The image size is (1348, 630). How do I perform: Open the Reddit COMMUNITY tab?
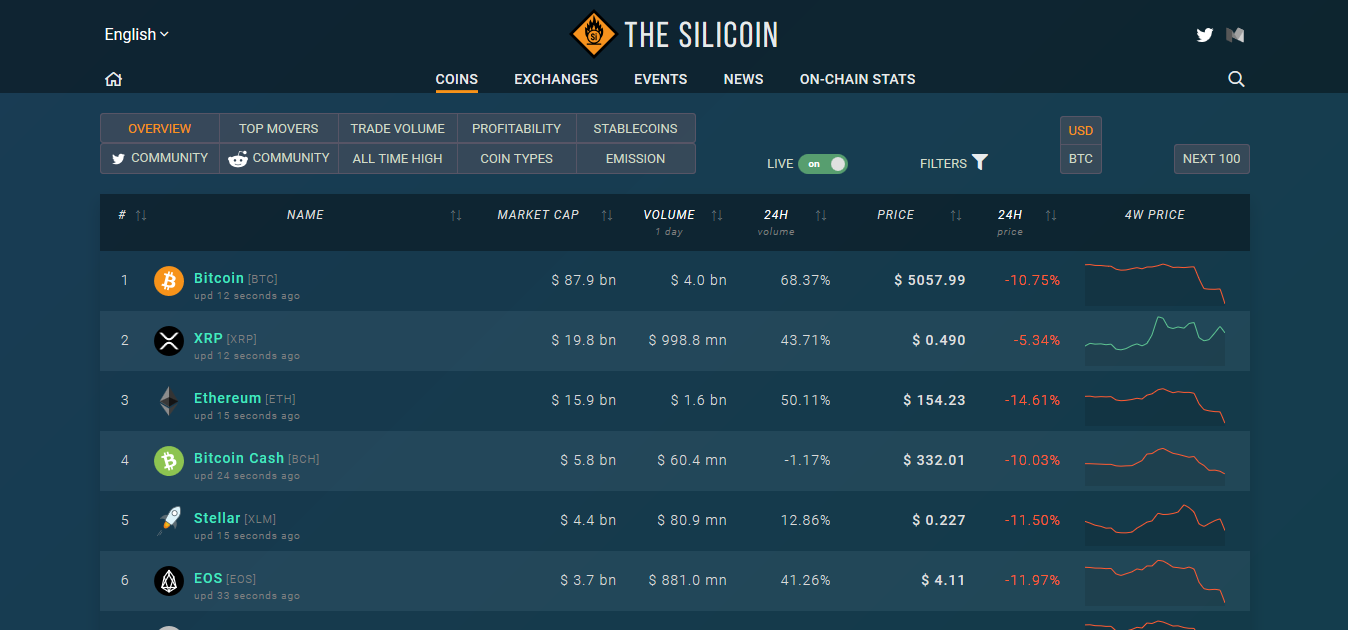279,158
